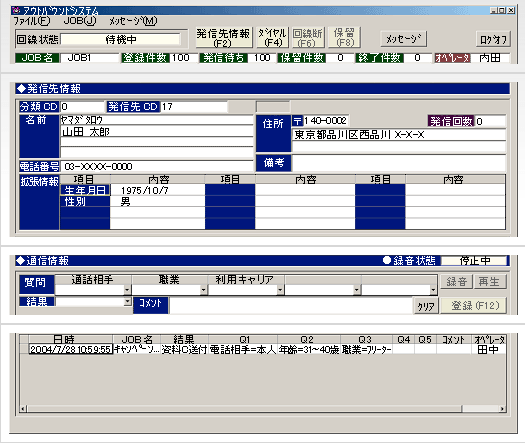Open the メッセージ(M) menu

click(133, 21)
